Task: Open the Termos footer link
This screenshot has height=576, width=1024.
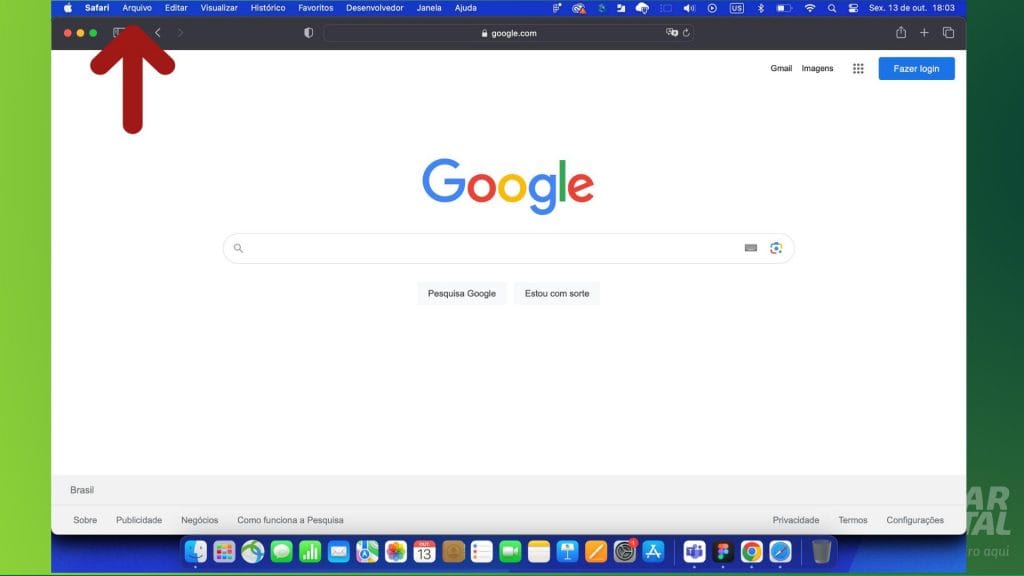Action: 853,520
